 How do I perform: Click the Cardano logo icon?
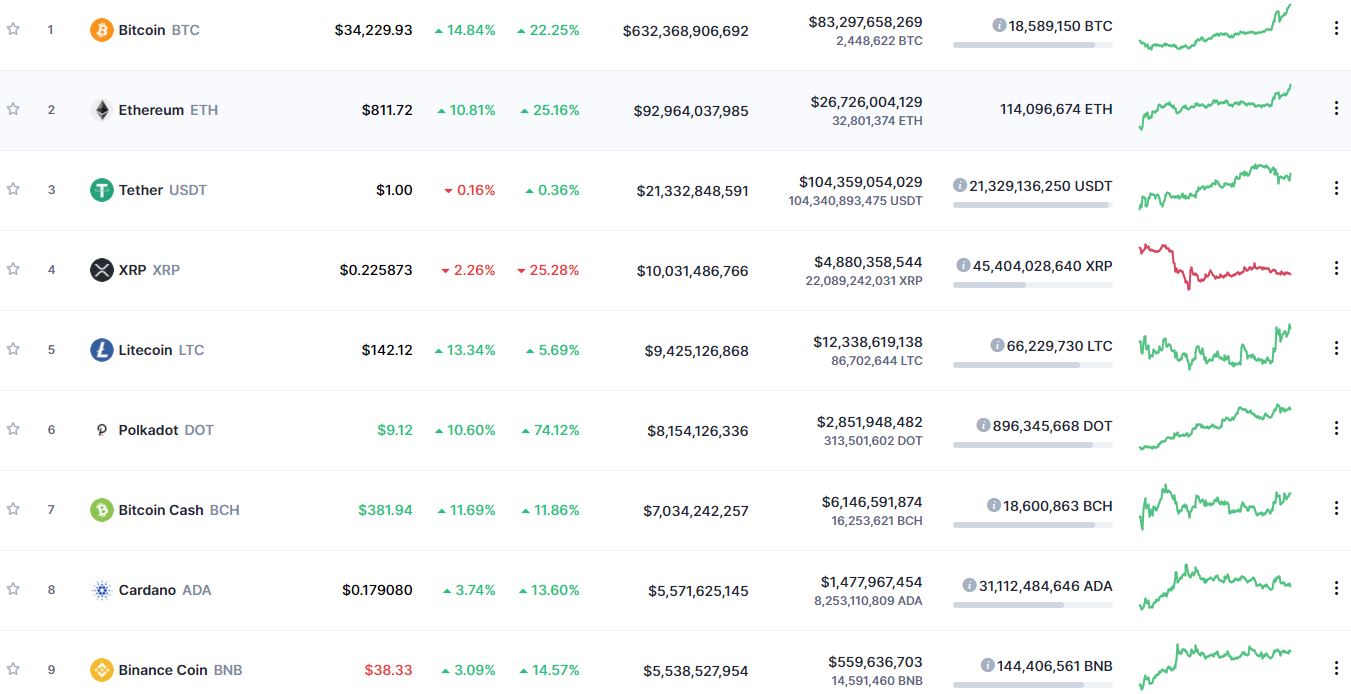point(102,590)
